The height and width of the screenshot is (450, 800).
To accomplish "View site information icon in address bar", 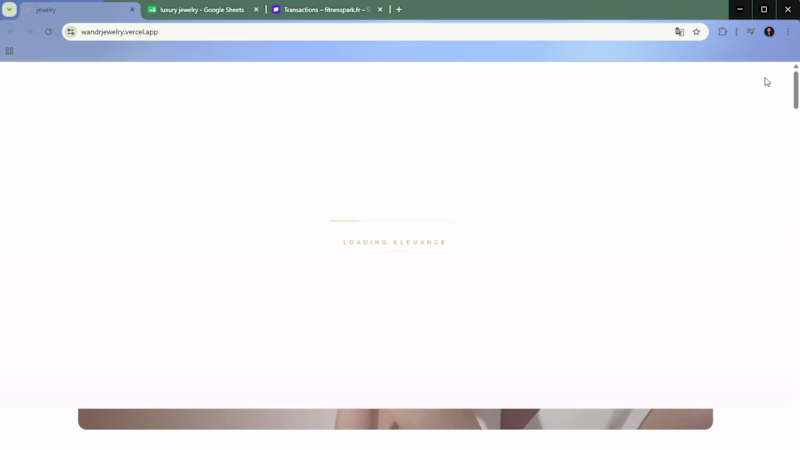I will pos(71,32).
